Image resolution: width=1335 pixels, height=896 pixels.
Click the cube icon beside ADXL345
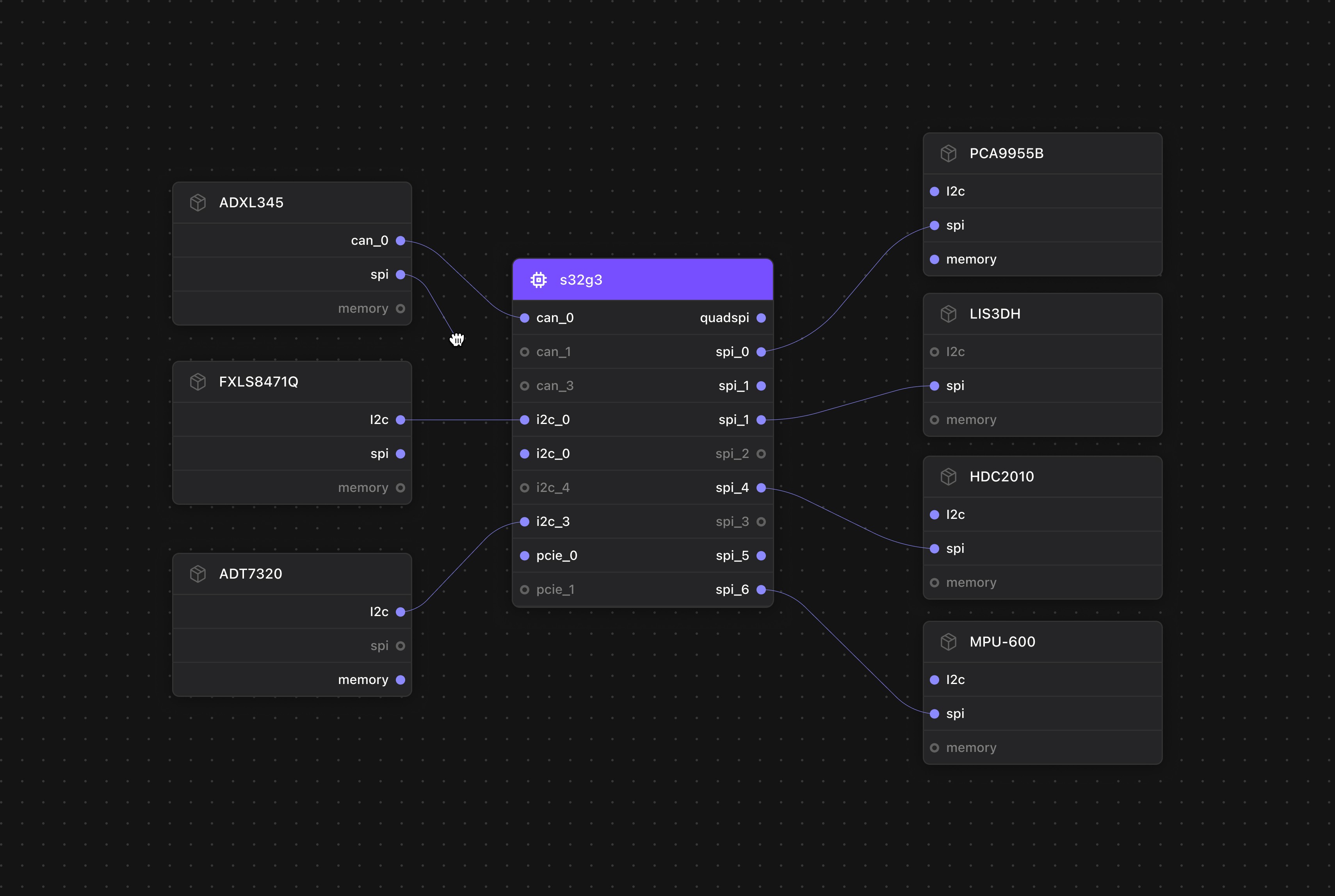point(198,203)
